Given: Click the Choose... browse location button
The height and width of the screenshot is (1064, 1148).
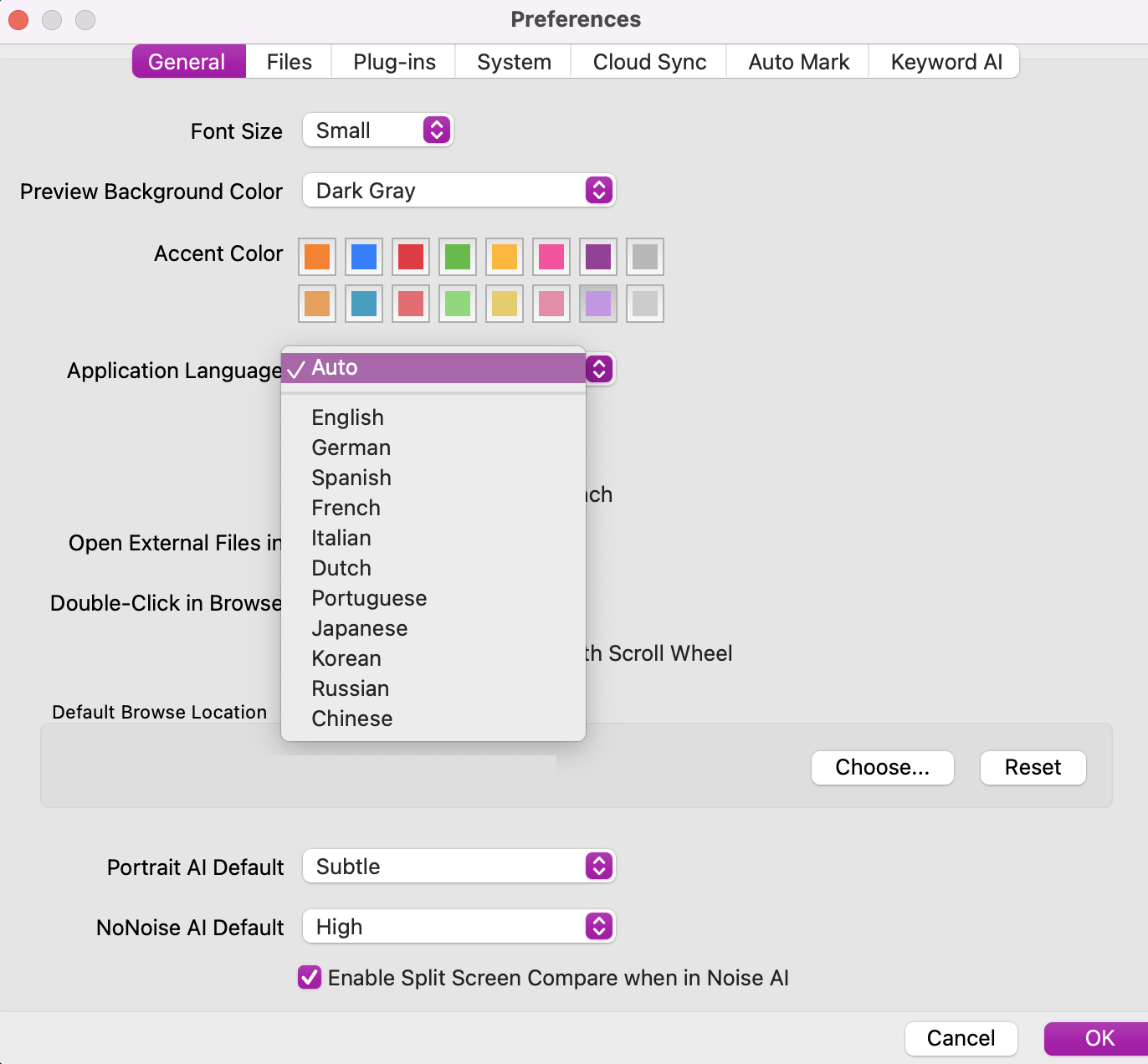Looking at the screenshot, I should coord(882,768).
